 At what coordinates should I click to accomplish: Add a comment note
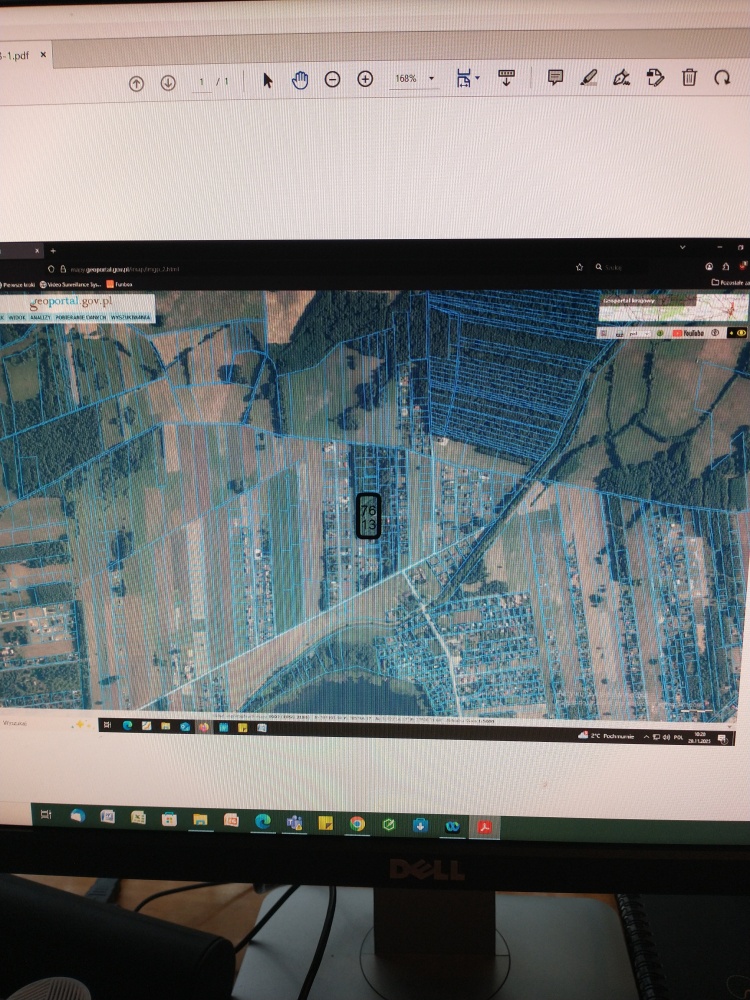click(x=556, y=77)
